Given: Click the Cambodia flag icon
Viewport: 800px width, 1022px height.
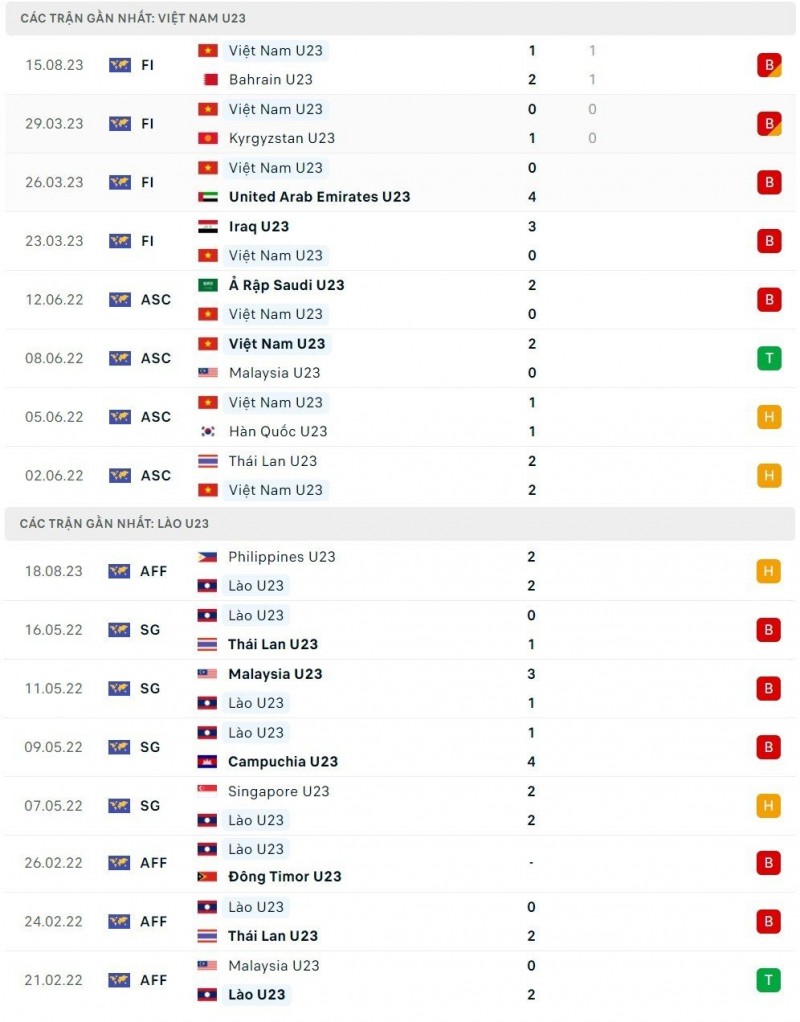Looking at the screenshot, I should (x=207, y=761).
